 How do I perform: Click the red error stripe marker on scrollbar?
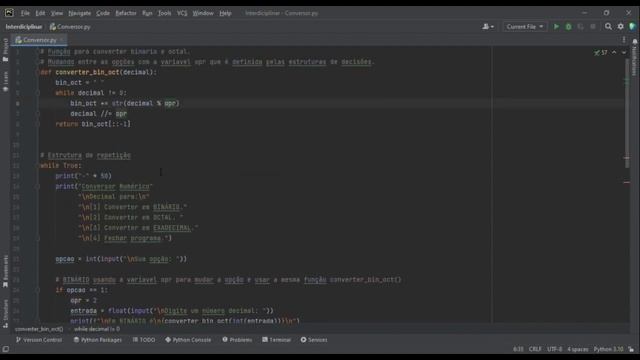(x=627, y=182)
